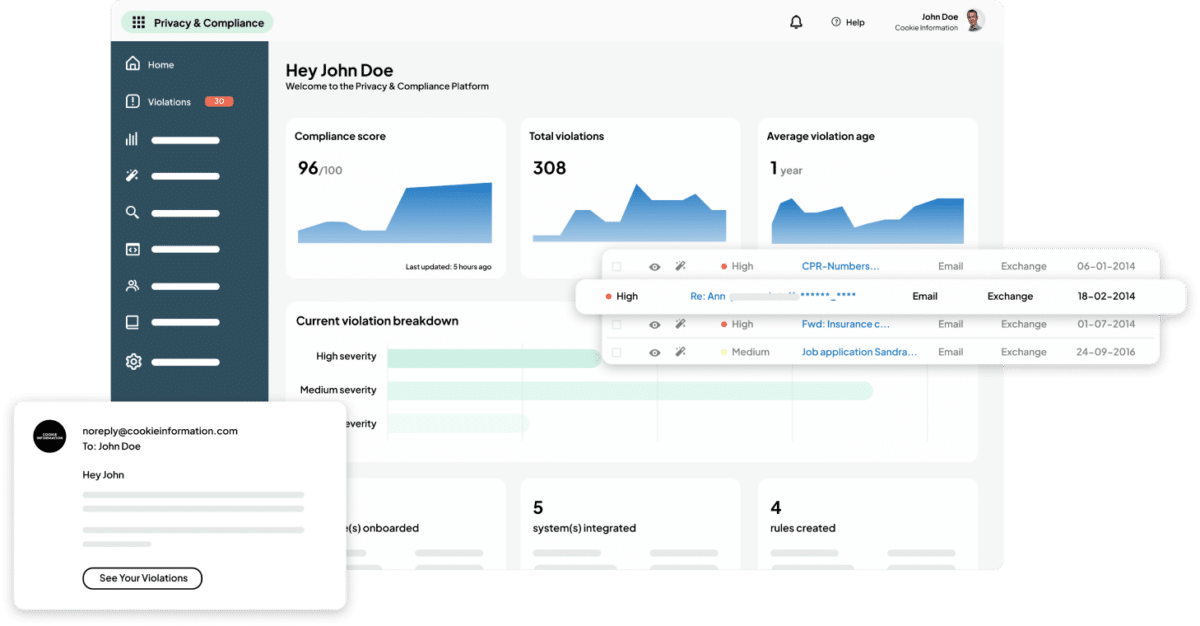The height and width of the screenshot is (626, 1200).
Task: Click the magic wand in Job application row
Action: 680,352
